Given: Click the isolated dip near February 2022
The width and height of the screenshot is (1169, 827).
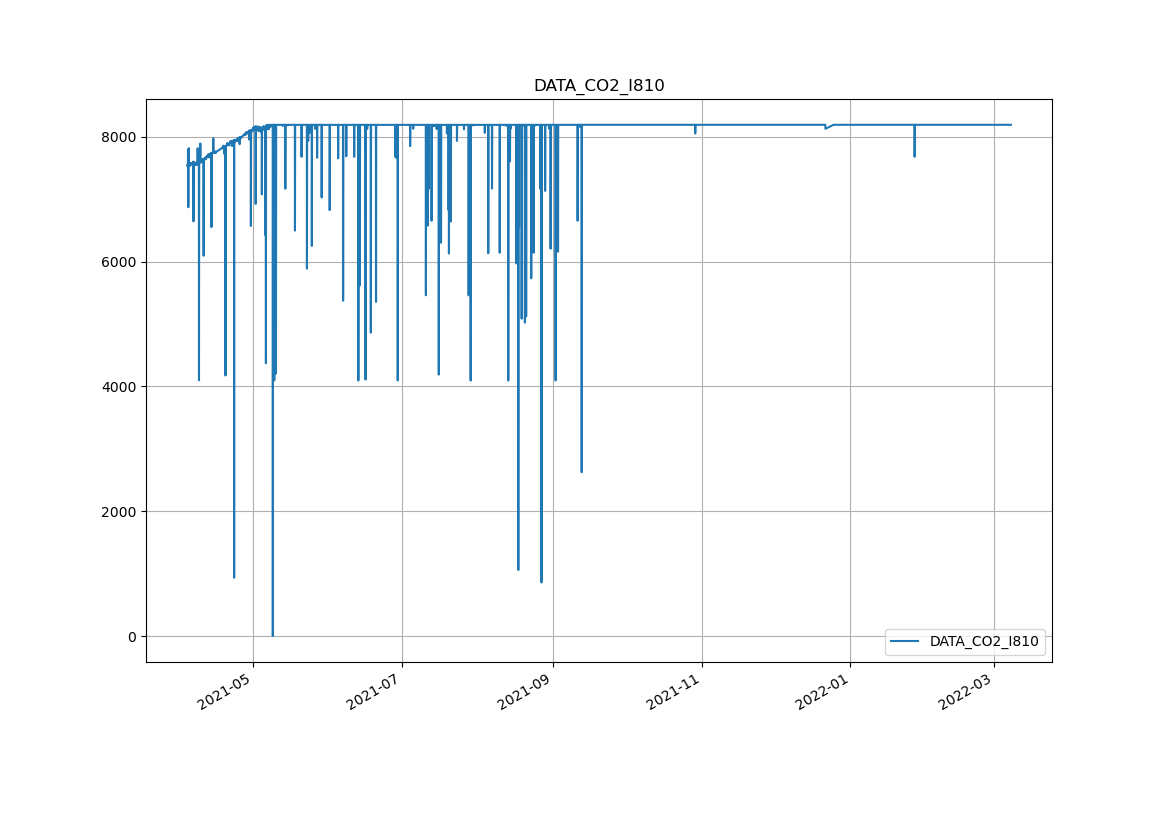Looking at the screenshot, I should click(914, 154).
